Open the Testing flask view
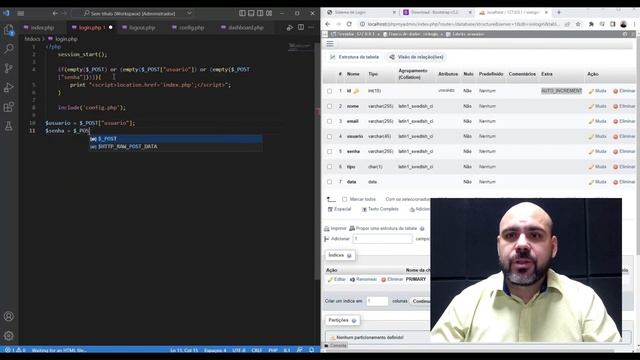640x360 pixels. 9,126
